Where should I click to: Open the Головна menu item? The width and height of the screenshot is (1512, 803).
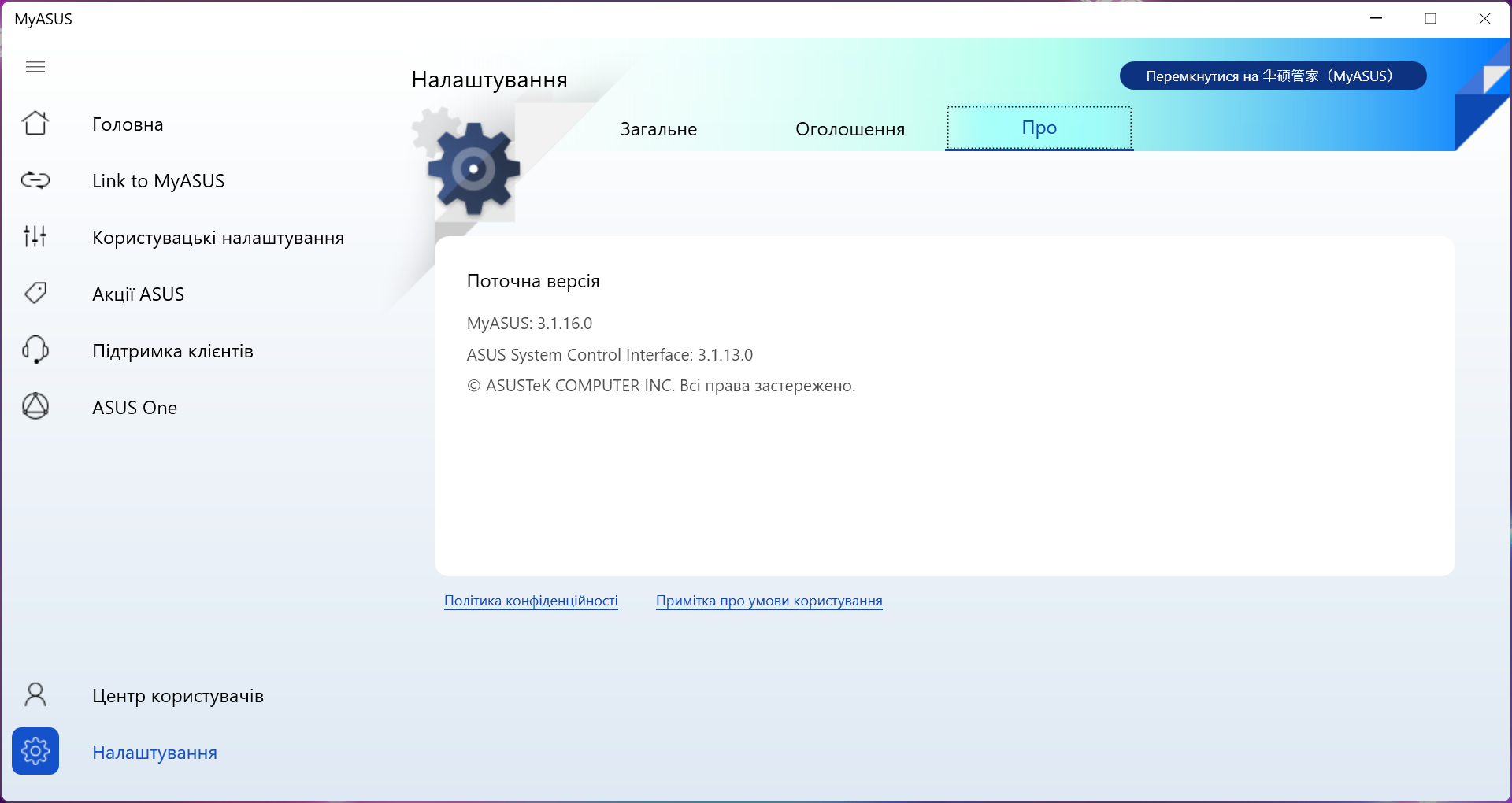tap(128, 124)
